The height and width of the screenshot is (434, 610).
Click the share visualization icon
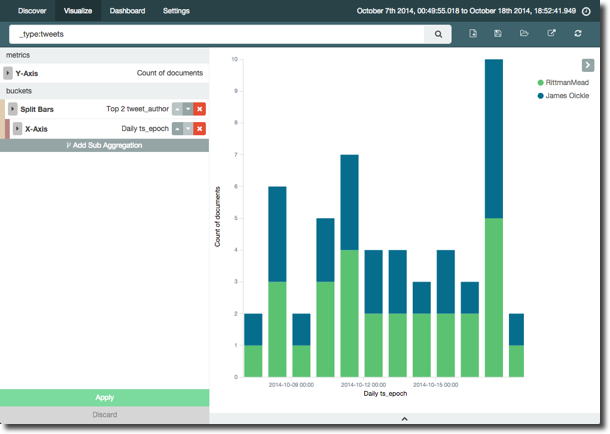point(551,34)
